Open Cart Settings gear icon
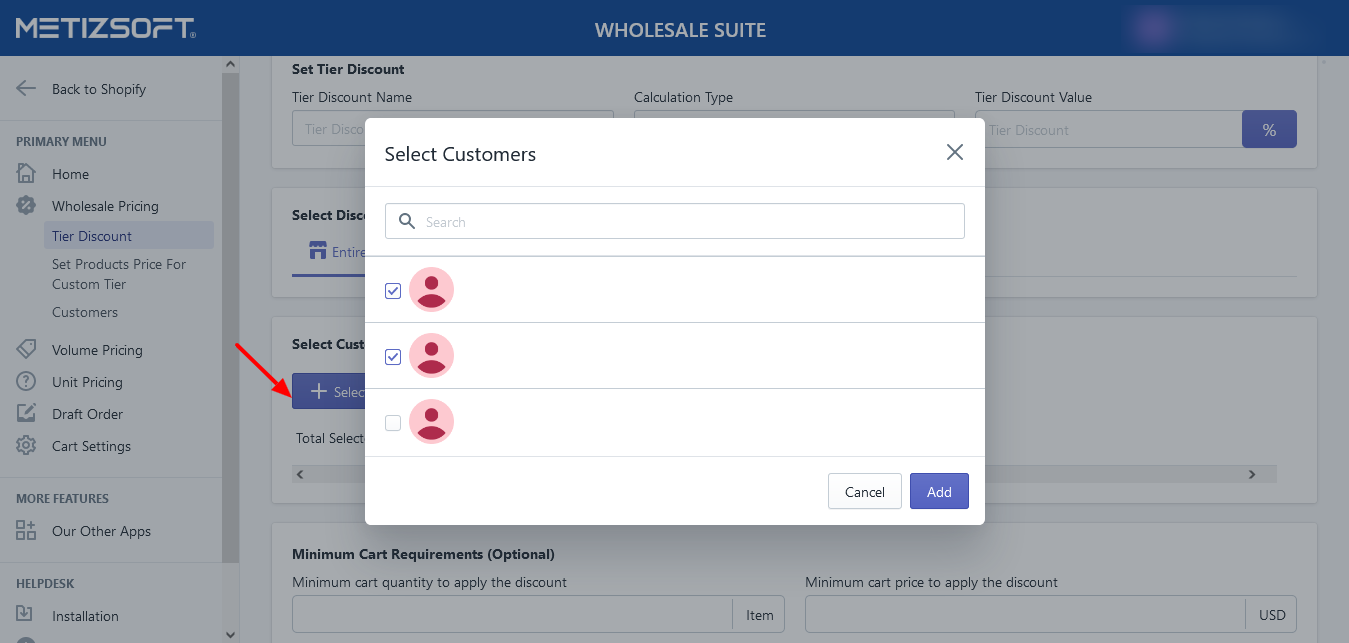 [26, 446]
